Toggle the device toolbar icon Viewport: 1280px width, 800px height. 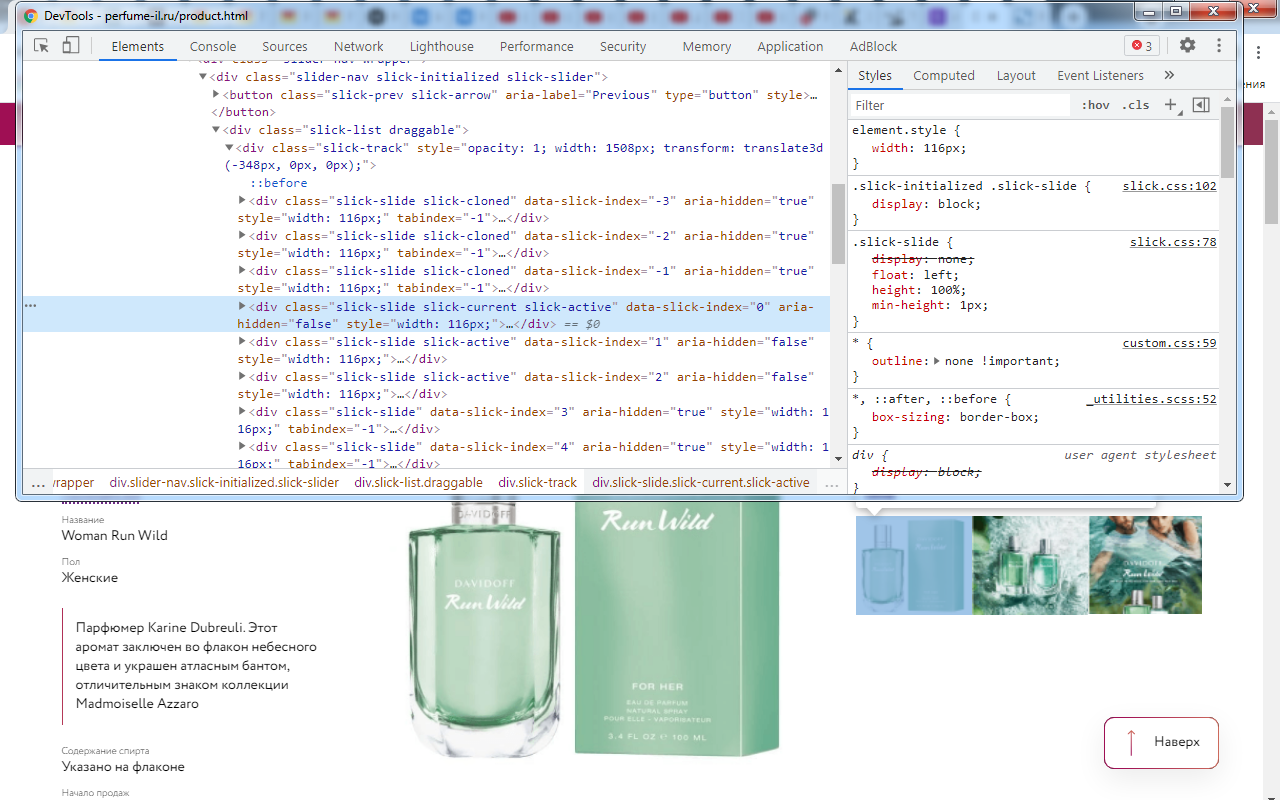click(x=70, y=46)
